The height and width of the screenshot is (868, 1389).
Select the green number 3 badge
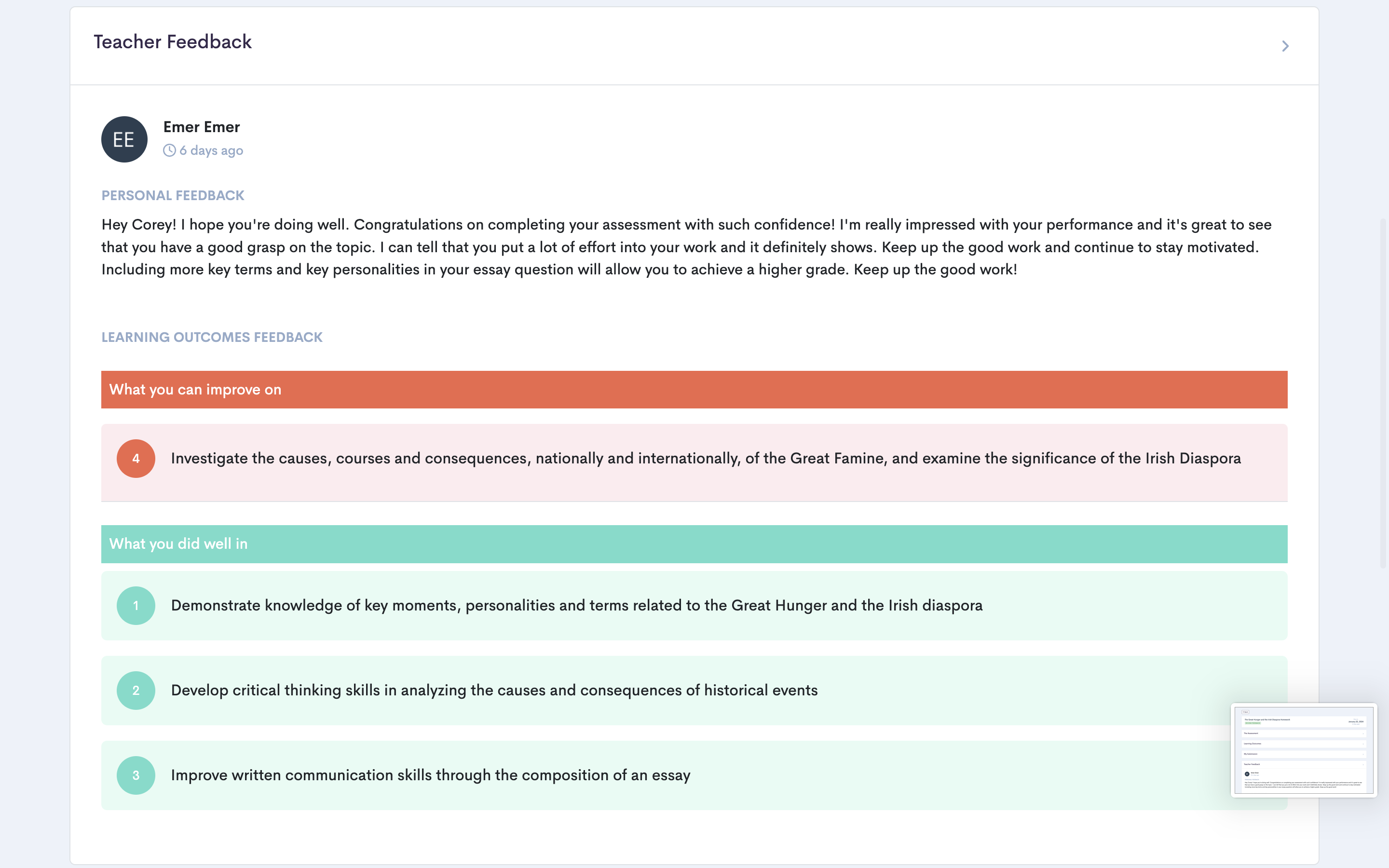coord(136,775)
